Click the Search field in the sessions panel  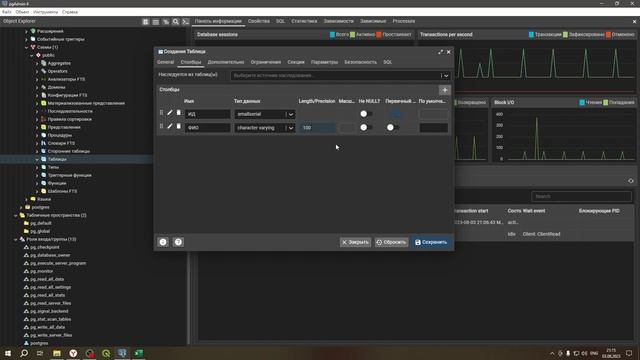[581, 196]
